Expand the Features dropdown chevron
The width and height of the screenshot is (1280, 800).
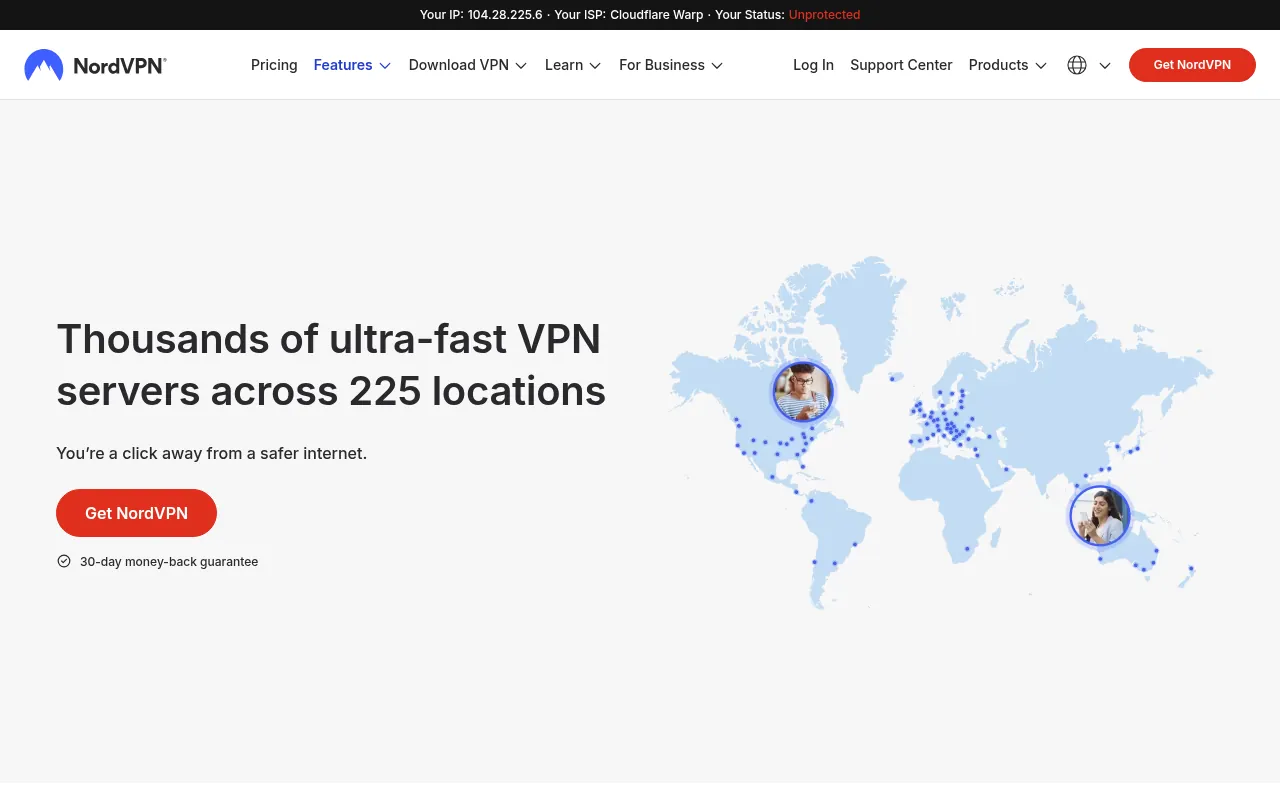385,66
